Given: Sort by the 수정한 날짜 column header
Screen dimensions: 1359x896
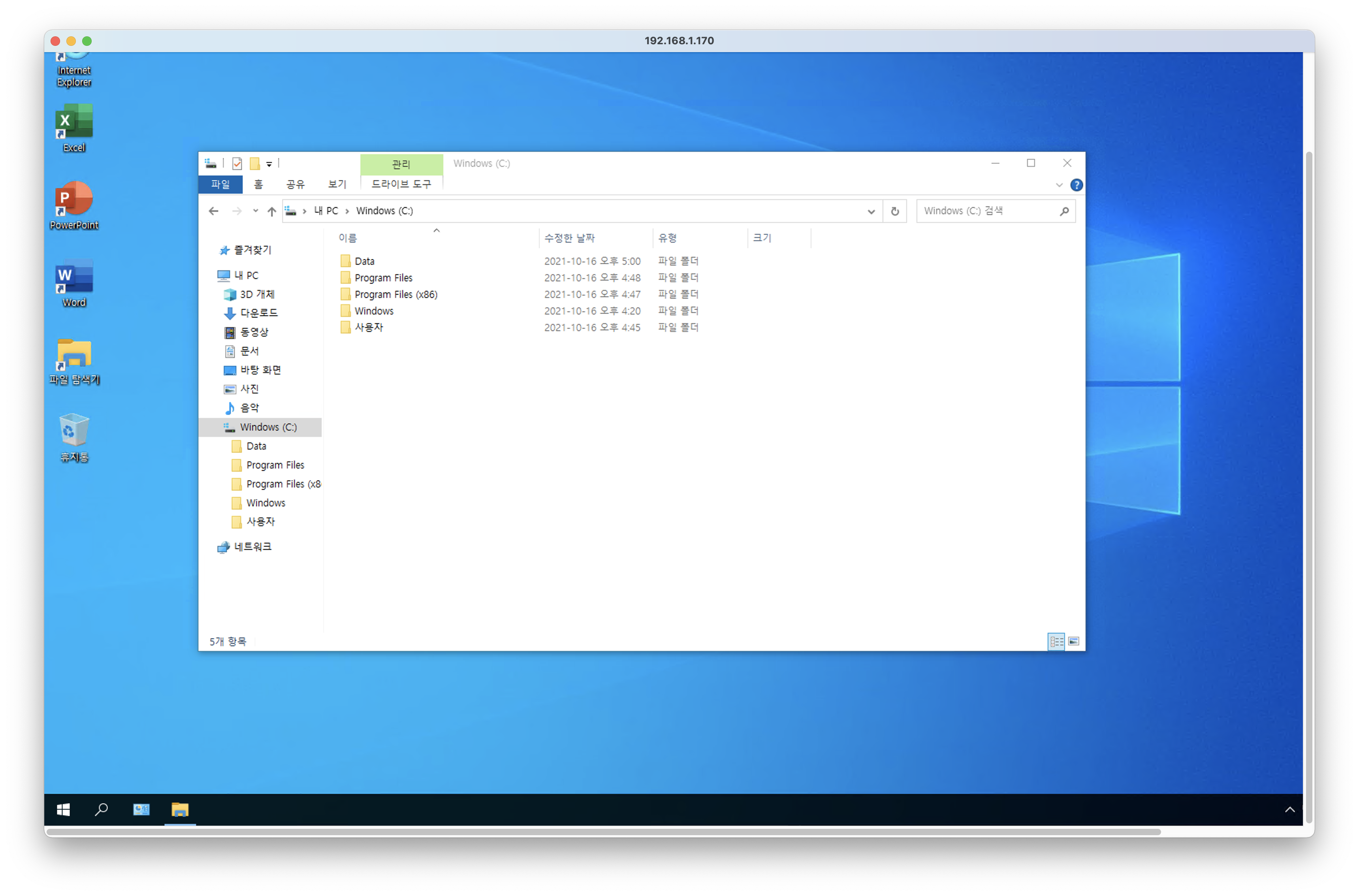Looking at the screenshot, I should click(569, 238).
